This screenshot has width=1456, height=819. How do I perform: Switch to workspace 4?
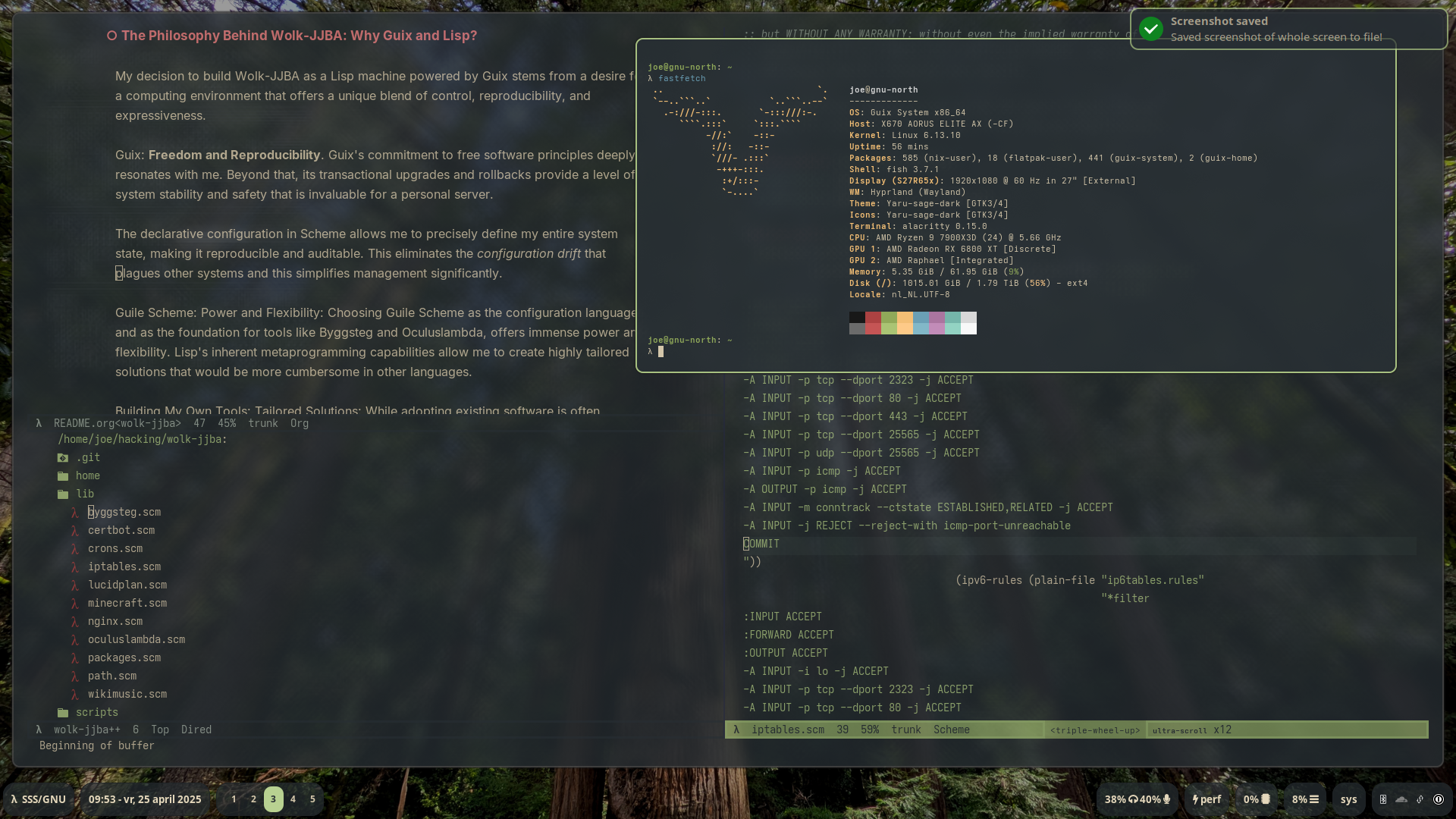293,799
